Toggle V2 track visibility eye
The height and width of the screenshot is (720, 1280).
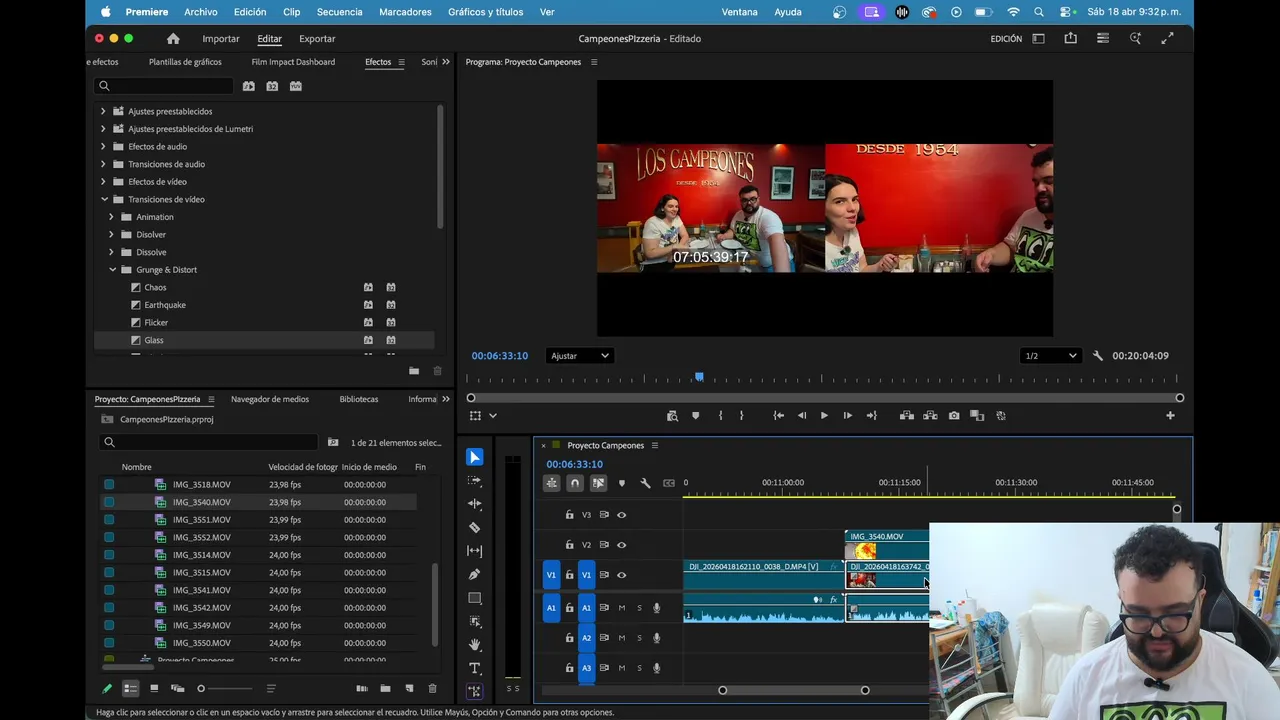coord(621,545)
